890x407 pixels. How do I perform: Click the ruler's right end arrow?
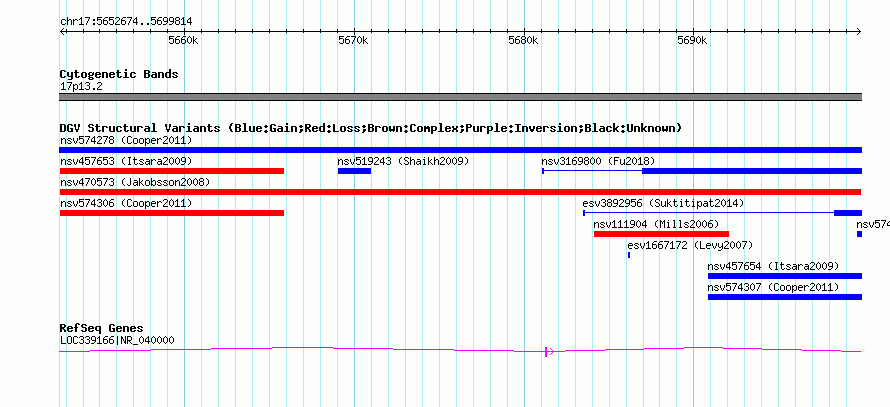click(x=858, y=32)
